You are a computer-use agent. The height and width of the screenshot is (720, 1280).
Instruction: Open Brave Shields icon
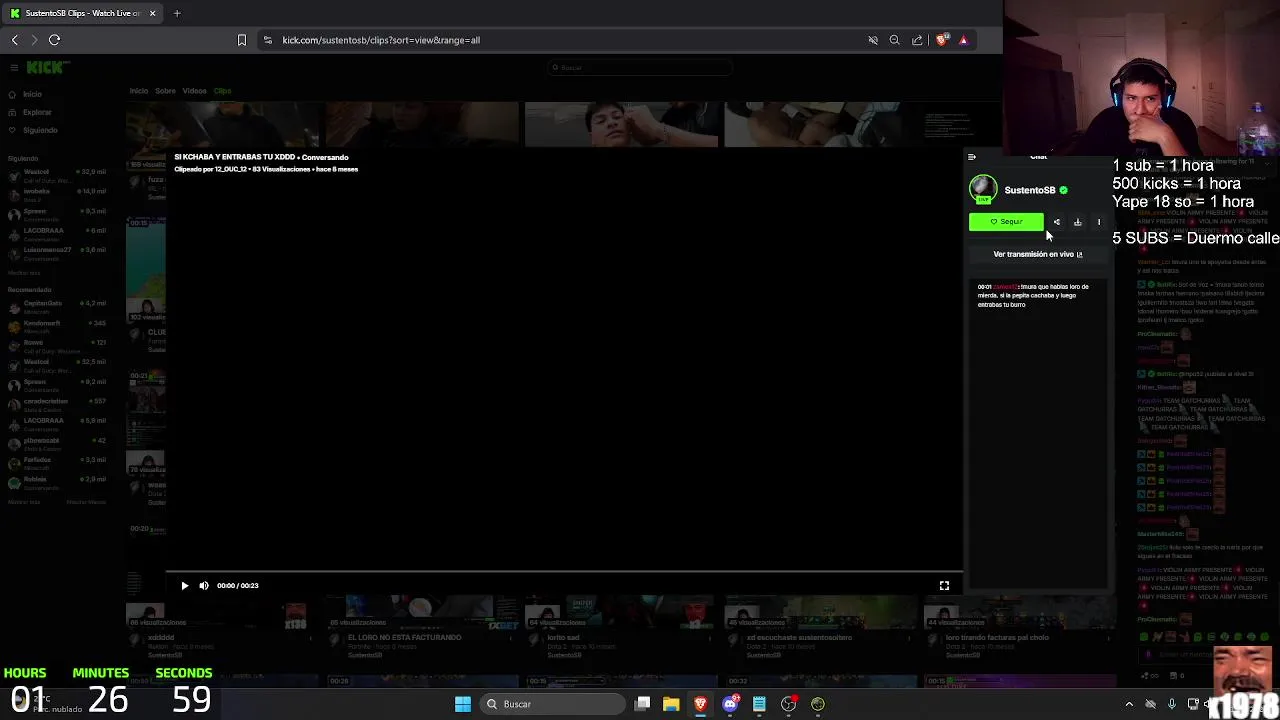(941, 40)
